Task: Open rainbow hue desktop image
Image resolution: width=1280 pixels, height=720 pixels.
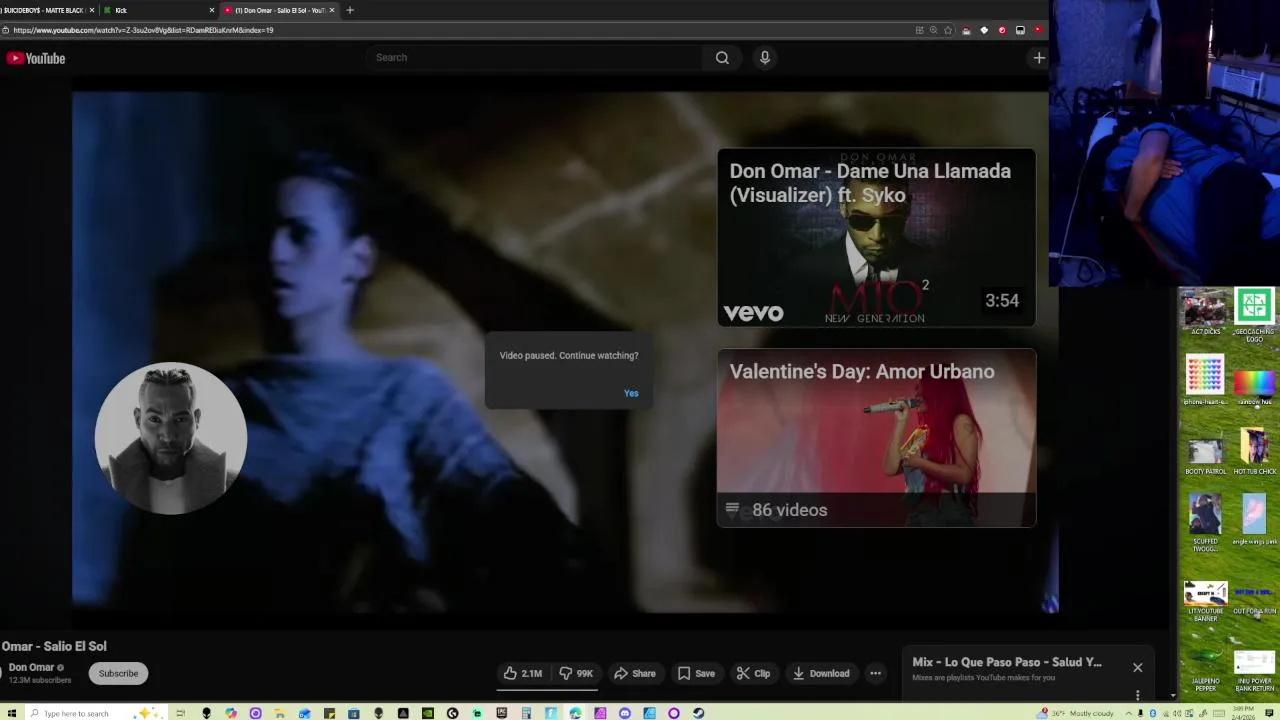Action: (1254, 386)
